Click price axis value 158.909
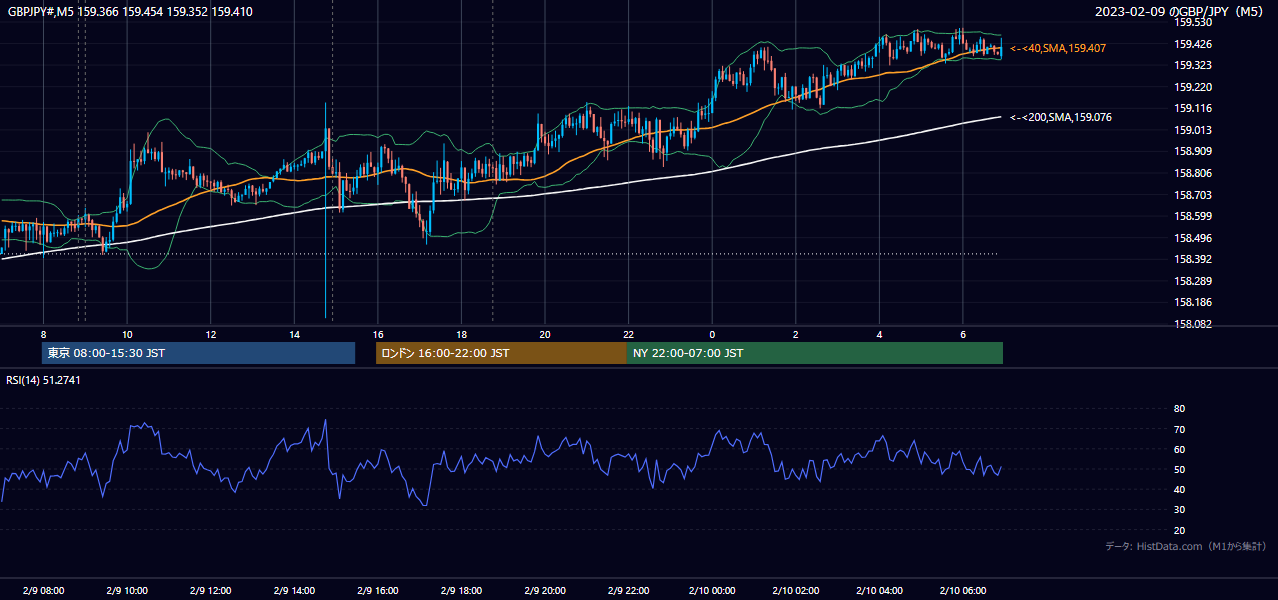 click(x=1193, y=152)
